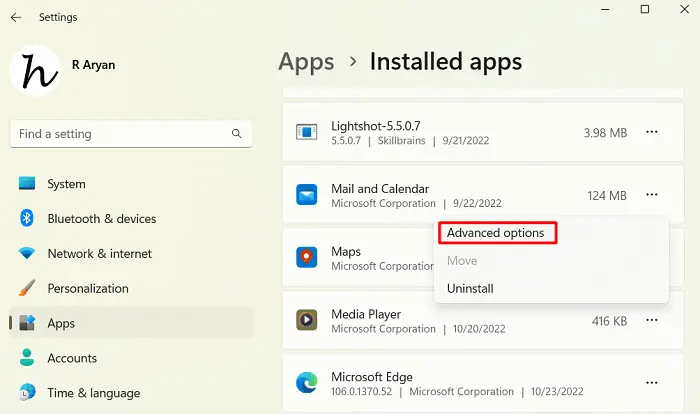Open Time & language settings
Screen dimensions: 700x414
pos(131,393)
